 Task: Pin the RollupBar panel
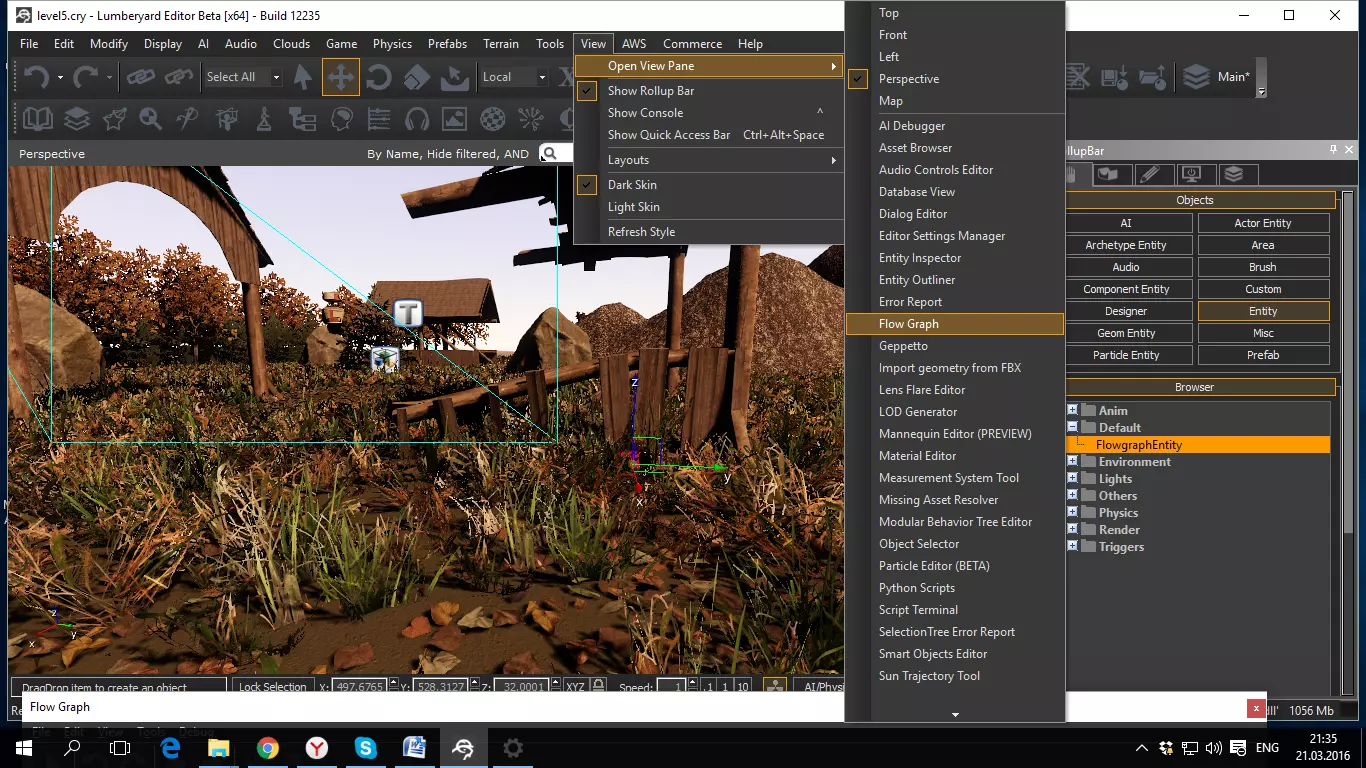(1333, 150)
